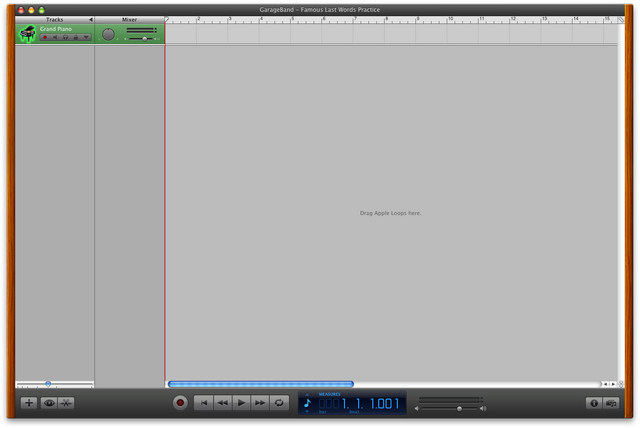Click the low volume speaker icon
Image resolution: width=640 pixels, height=428 pixels.
[417, 408]
